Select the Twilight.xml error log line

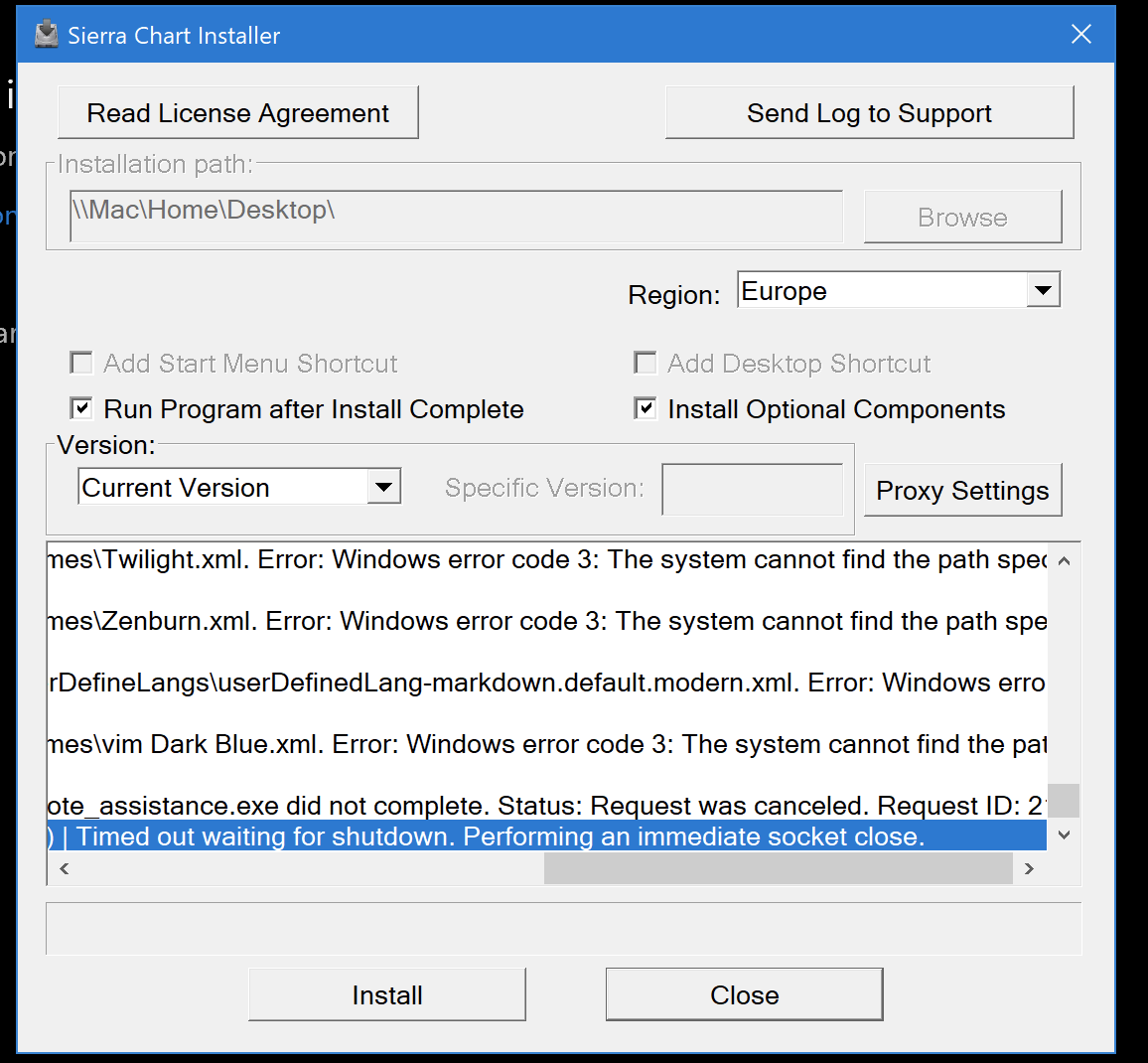point(547,559)
